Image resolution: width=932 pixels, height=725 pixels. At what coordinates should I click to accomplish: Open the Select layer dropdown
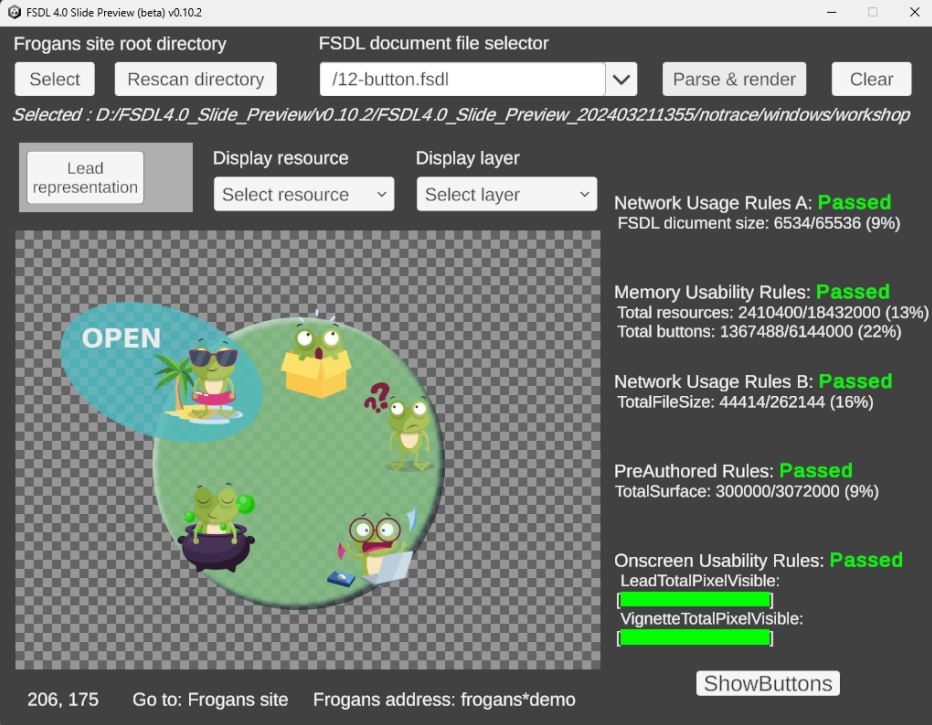[x=506, y=194]
